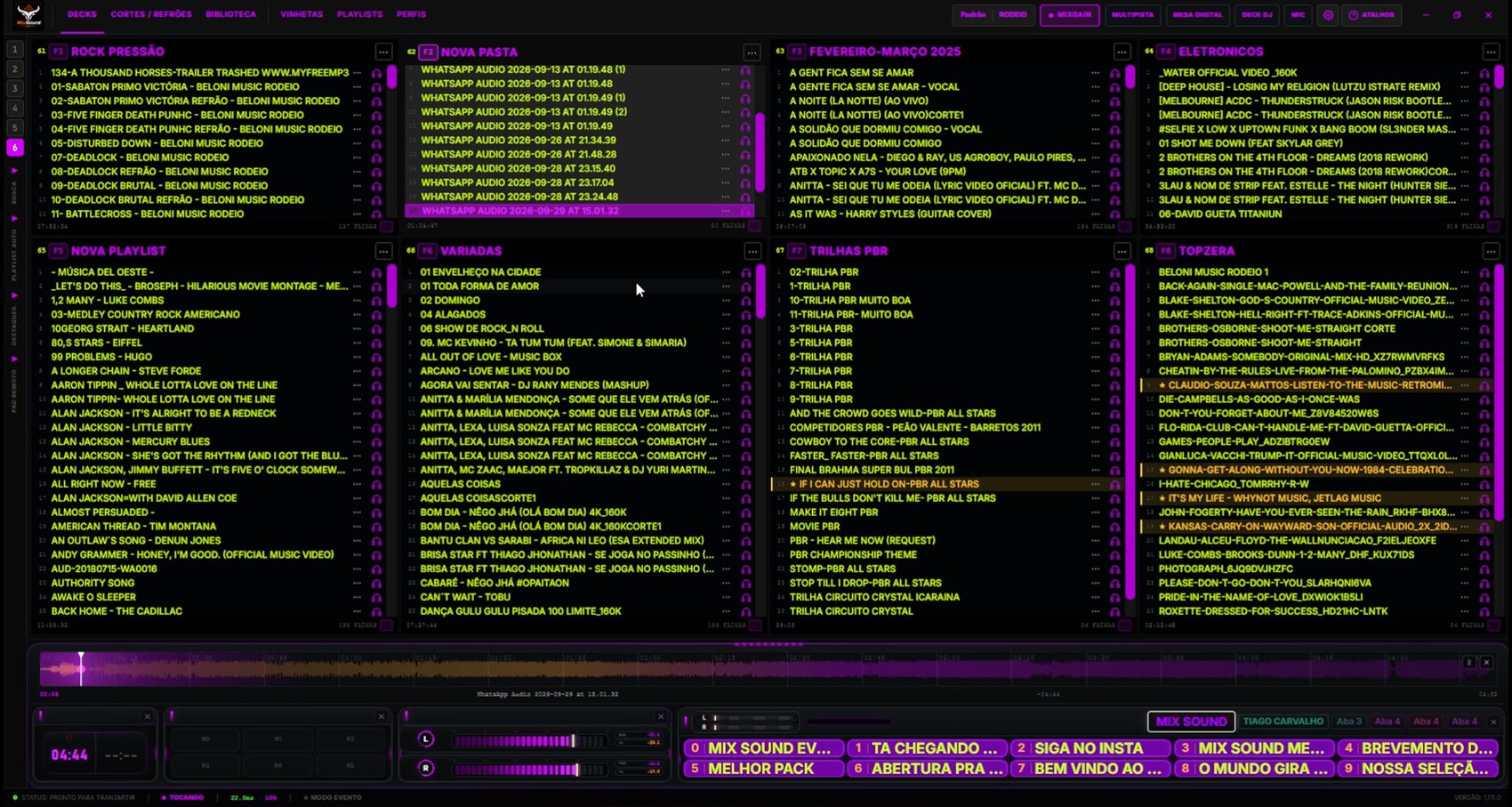Click the L channel circle icon
1512x807 pixels.
tap(426, 739)
